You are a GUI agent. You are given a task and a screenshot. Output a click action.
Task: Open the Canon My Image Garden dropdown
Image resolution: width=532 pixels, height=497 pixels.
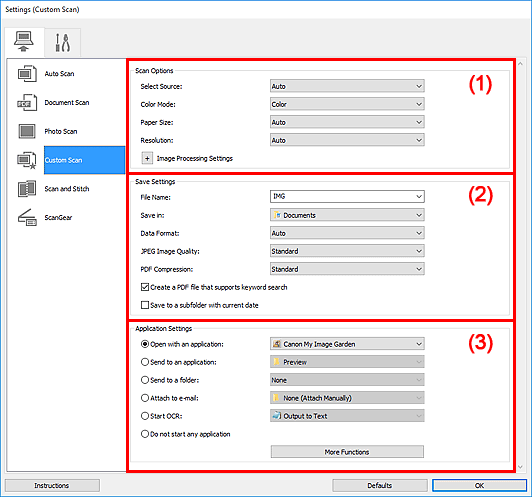point(347,344)
